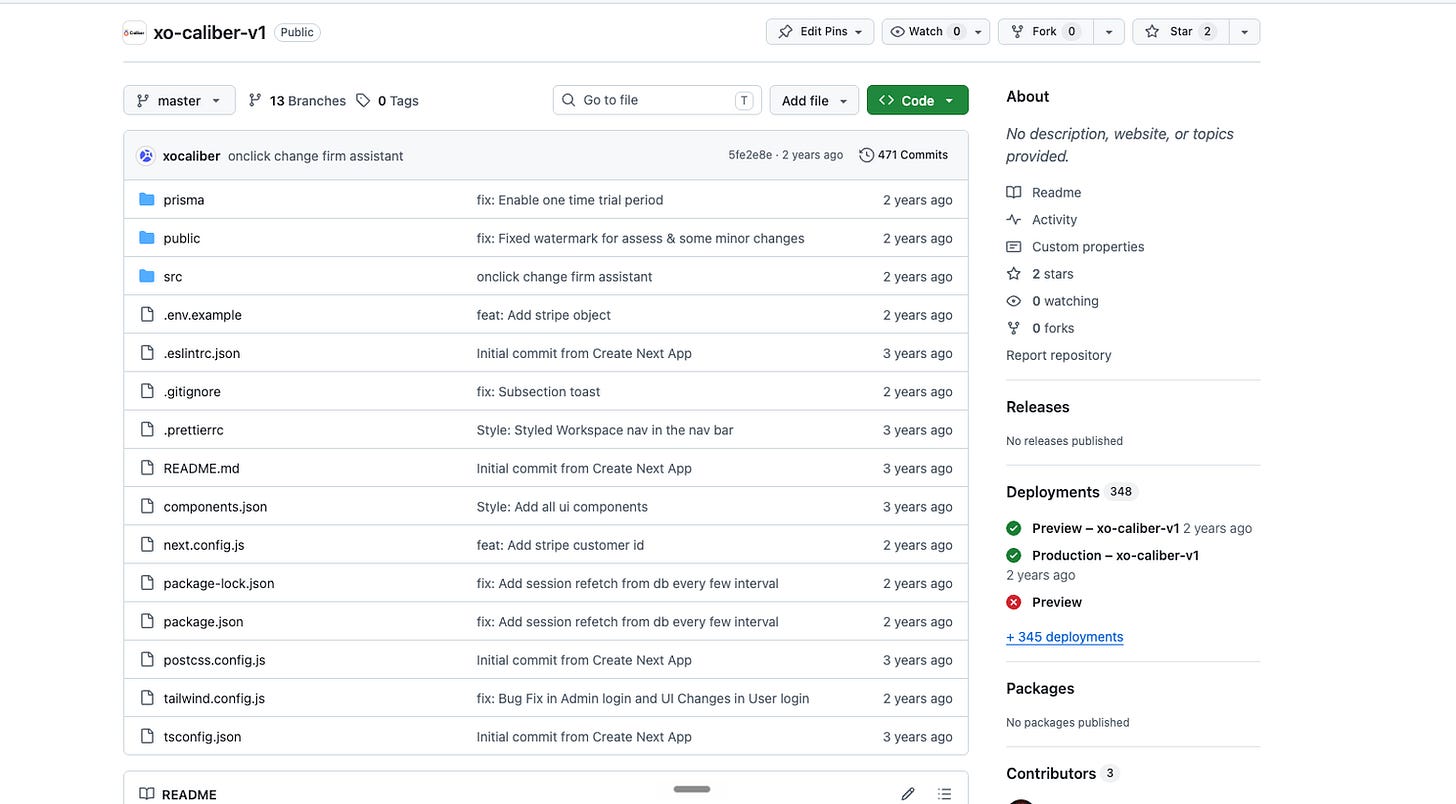The image size is (1456, 804).
Task: Click the file icon beside .gitignore
Action: coord(147,391)
